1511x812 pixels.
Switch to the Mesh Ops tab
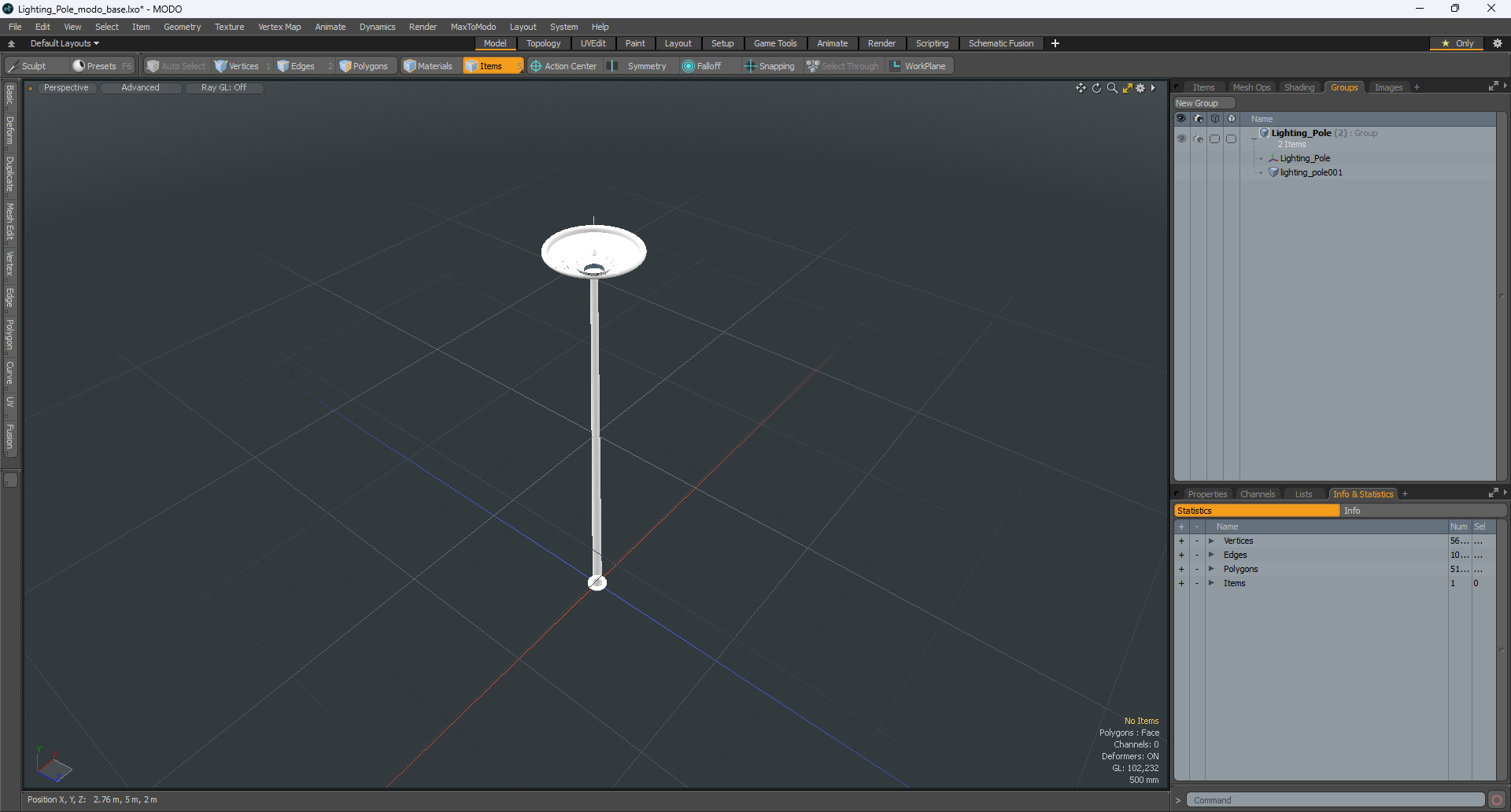[x=1251, y=87]
